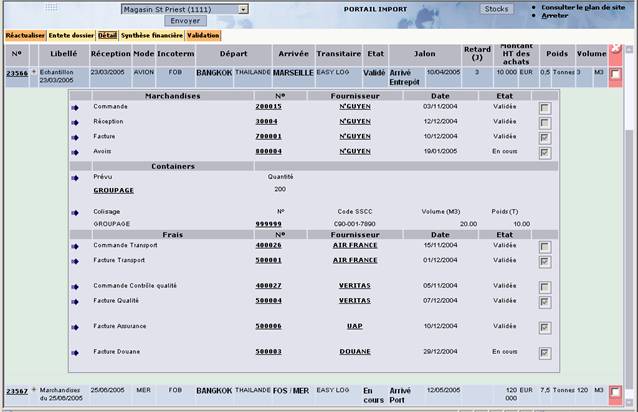
Task: Expand dossier 23567 details
Action: coord(34,390)
